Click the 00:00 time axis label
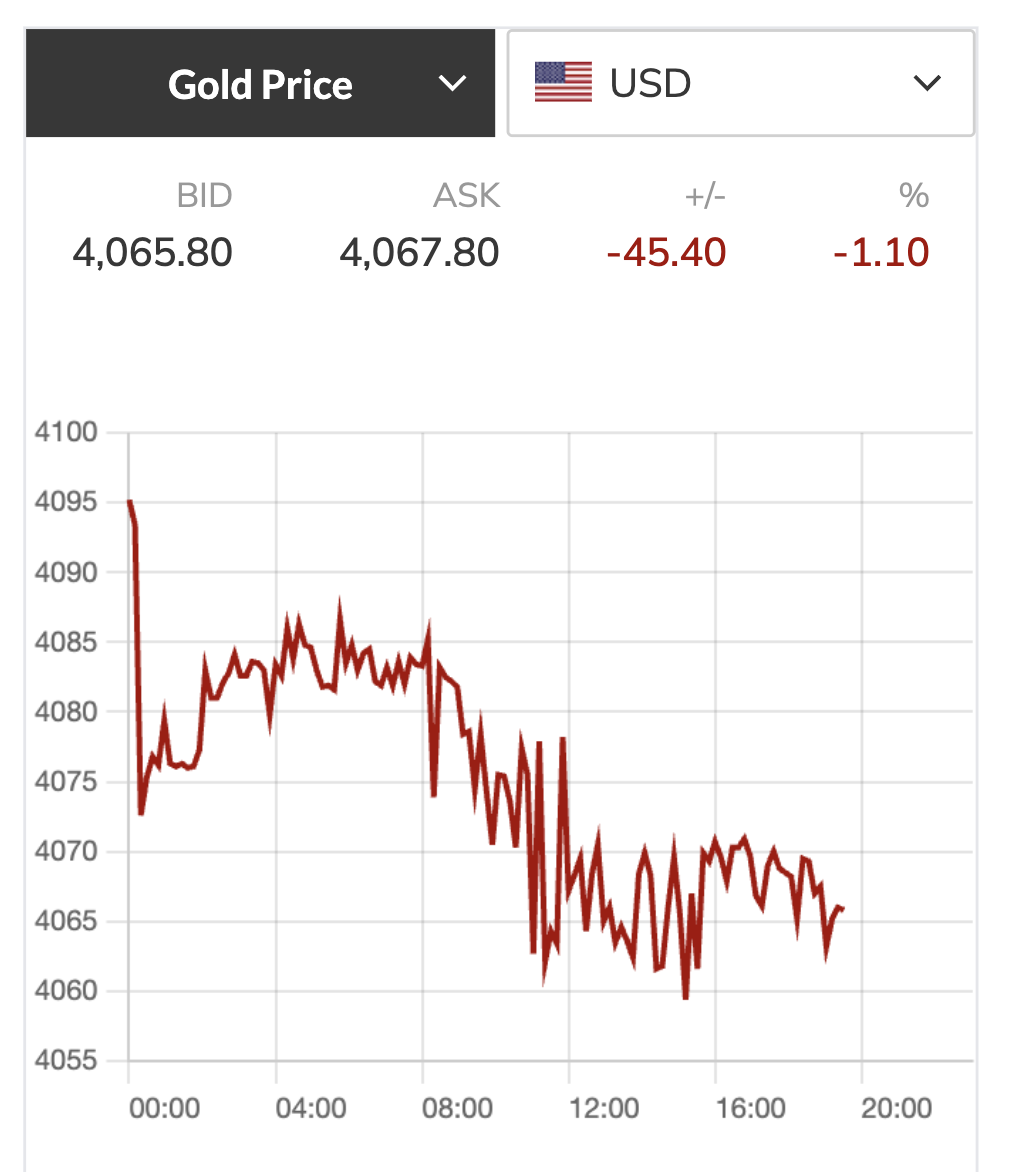 point(164,1108)
